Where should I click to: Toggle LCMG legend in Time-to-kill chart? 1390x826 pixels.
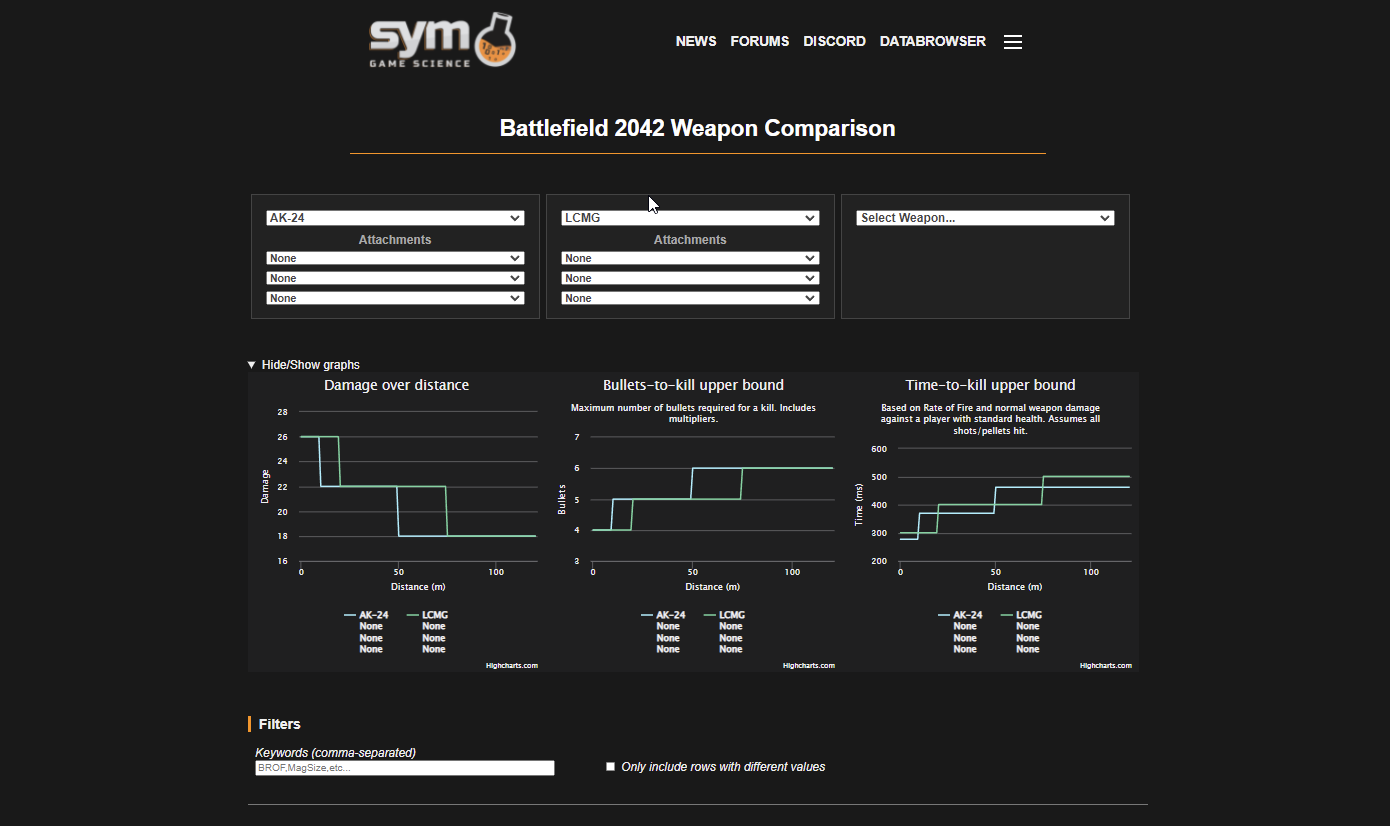(x=1022, y=615)
